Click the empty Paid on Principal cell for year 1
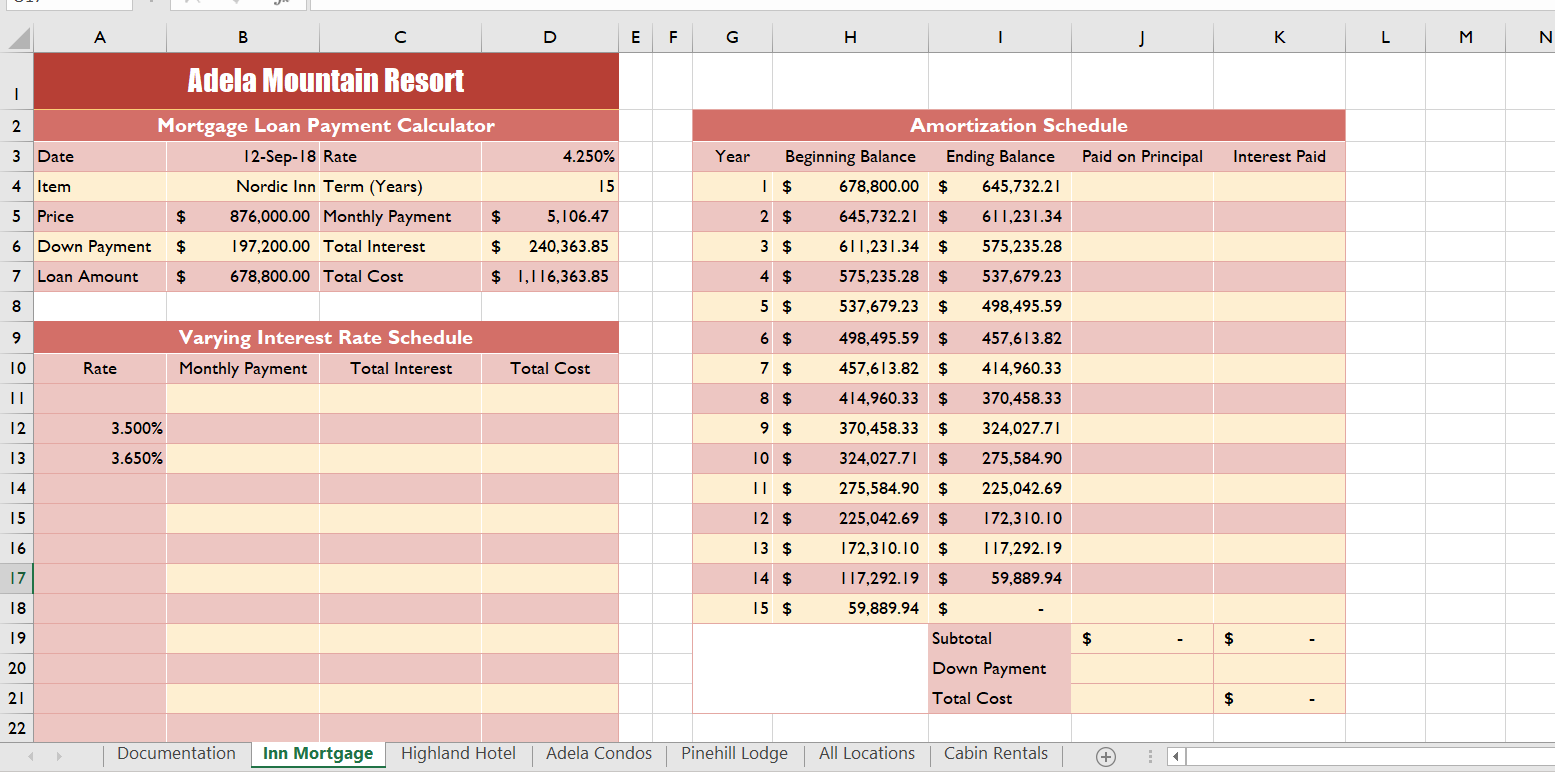The height and width of the screenshot is (772, 1555). click(x=1142, y=187)
